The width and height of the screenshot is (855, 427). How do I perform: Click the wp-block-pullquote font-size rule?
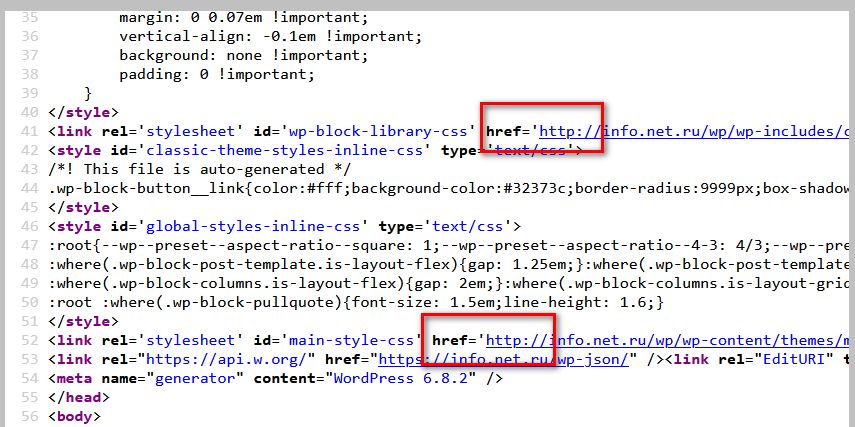click(356, 302)
